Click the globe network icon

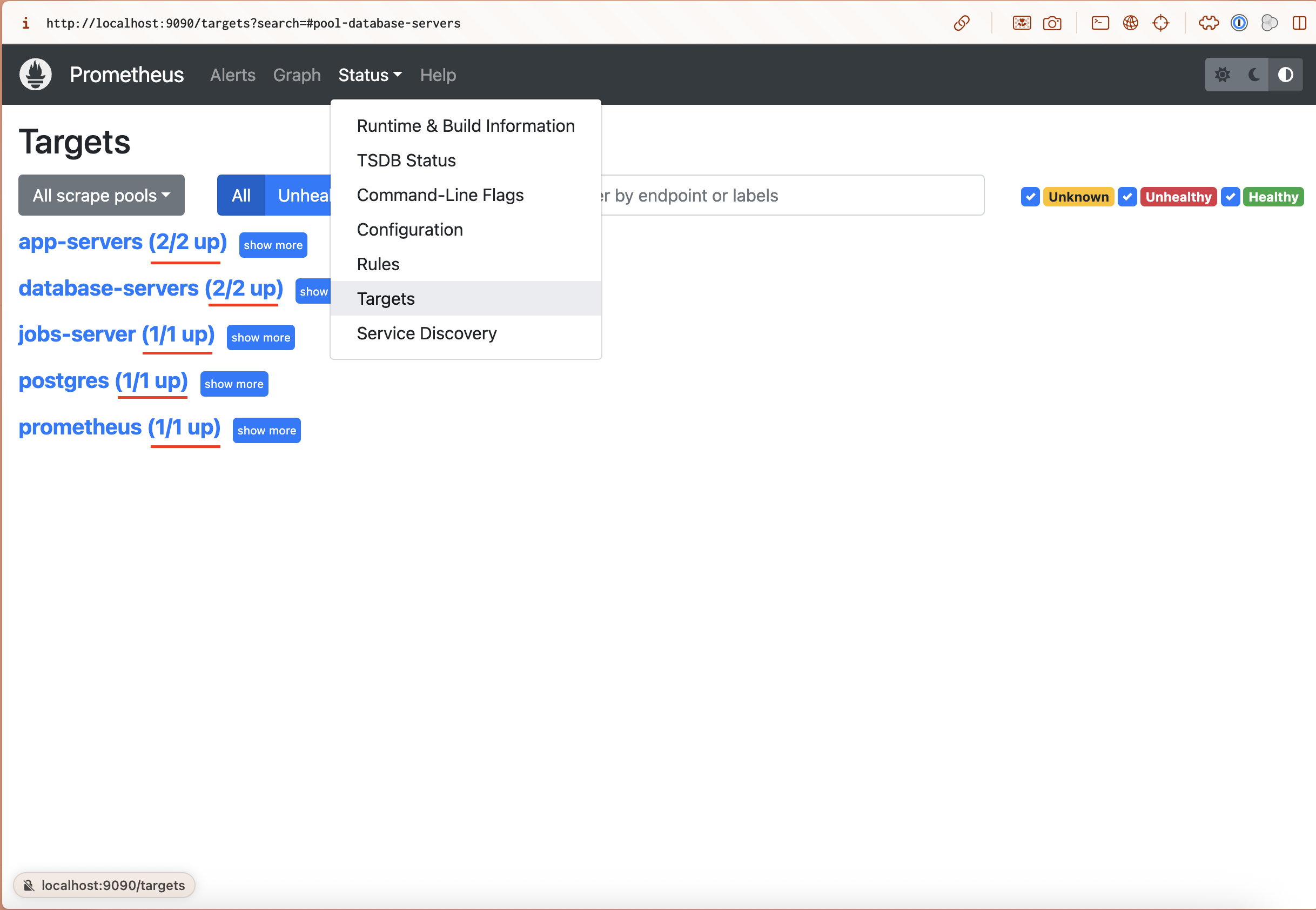point(1130,23)
